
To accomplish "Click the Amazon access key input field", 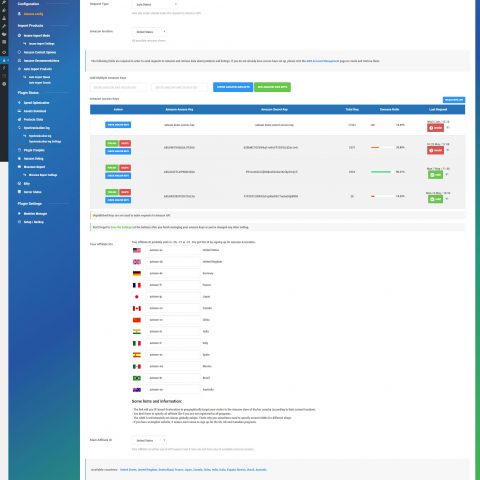I will coord(118,87).
